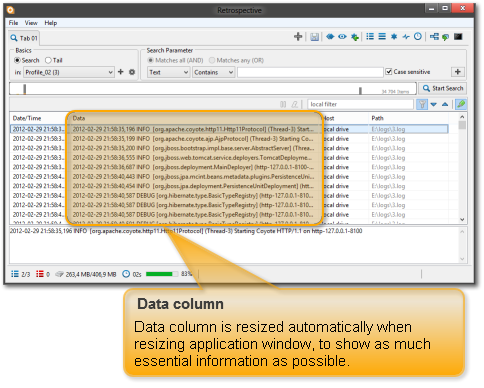
Task: Click the blue eye toolbar icon
Action: (x=342, y=37)
